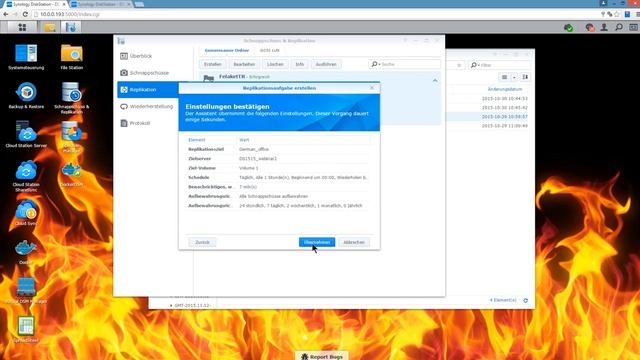Open the Systemsteuerung desktop icon
This screenshot has height=360, width=640.
(26, 57)
